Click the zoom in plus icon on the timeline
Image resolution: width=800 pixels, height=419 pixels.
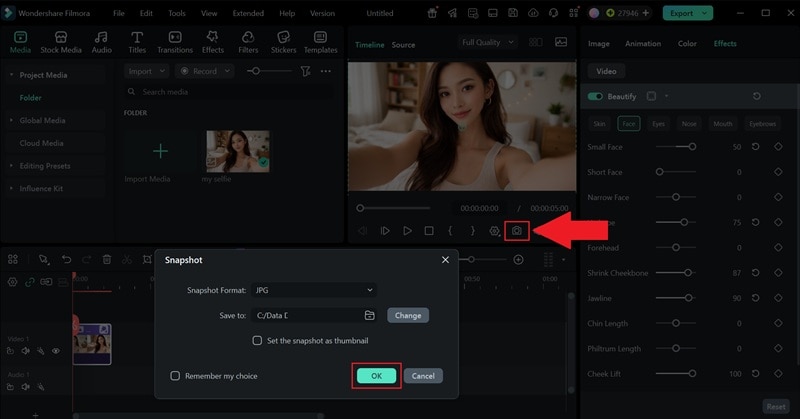(x=518, y=260)
